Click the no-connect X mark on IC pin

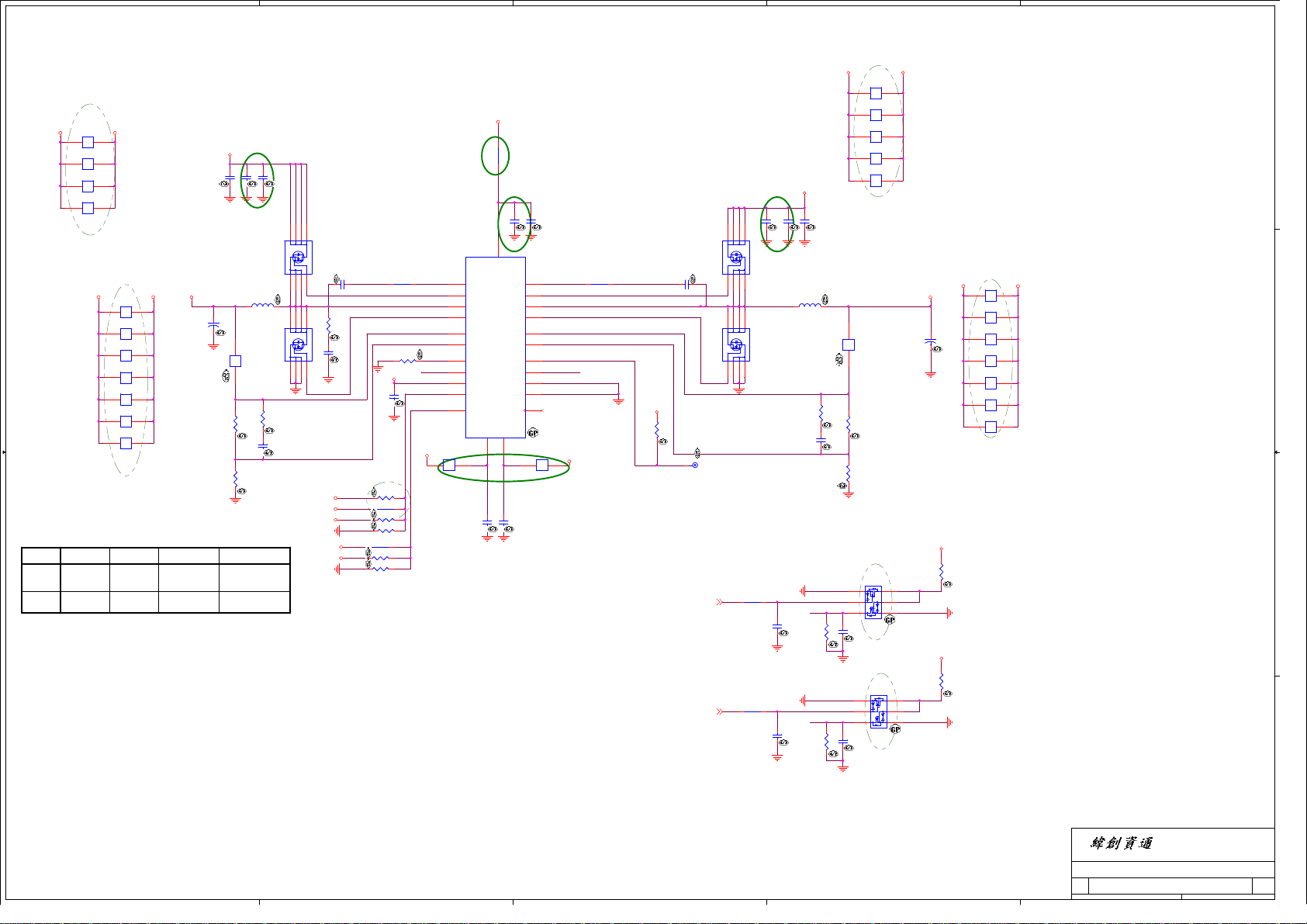[x=541, y=410]
